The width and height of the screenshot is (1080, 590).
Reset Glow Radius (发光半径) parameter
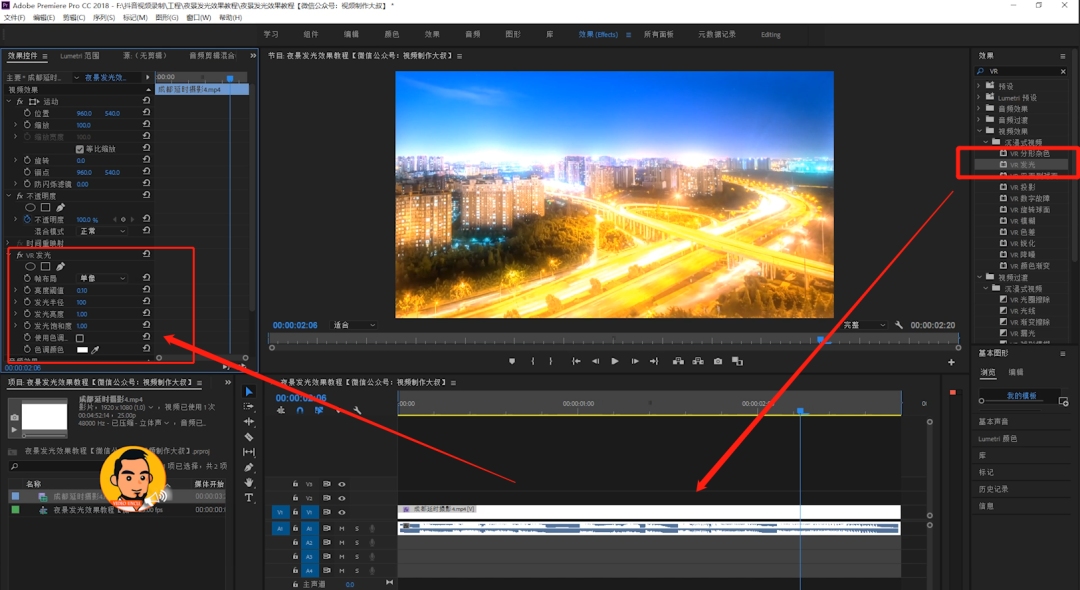tap(146, 302)
